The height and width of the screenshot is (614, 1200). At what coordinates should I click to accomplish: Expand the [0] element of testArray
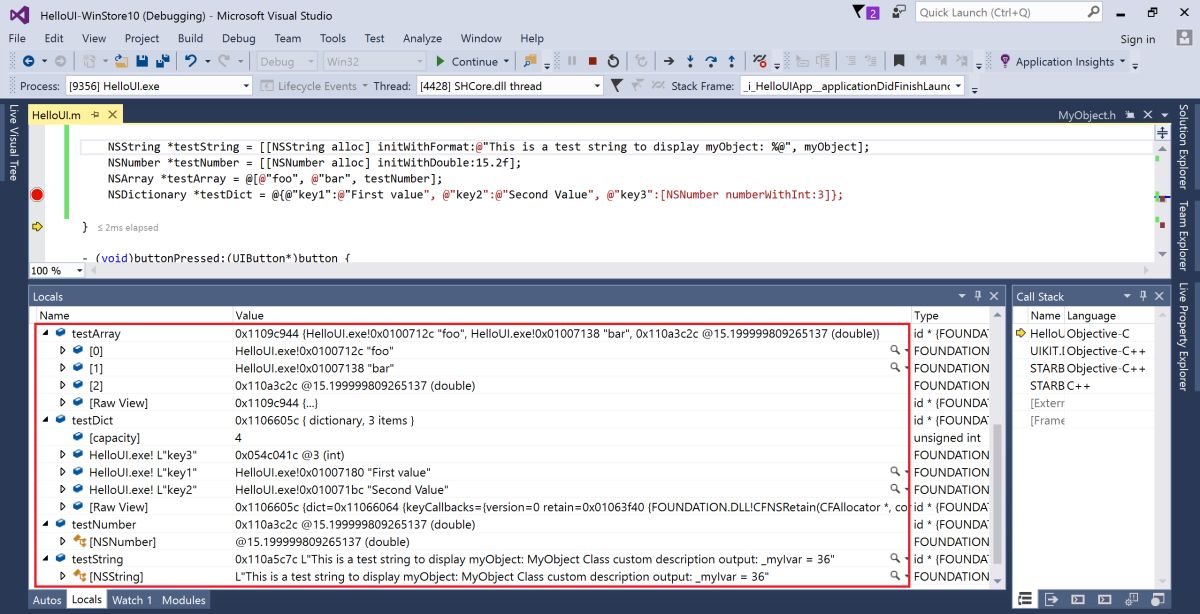[x=63, y=351]
